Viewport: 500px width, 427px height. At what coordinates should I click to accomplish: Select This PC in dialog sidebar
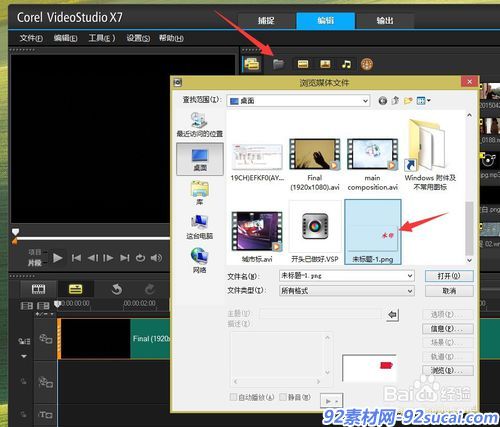[x=199, y=227]
